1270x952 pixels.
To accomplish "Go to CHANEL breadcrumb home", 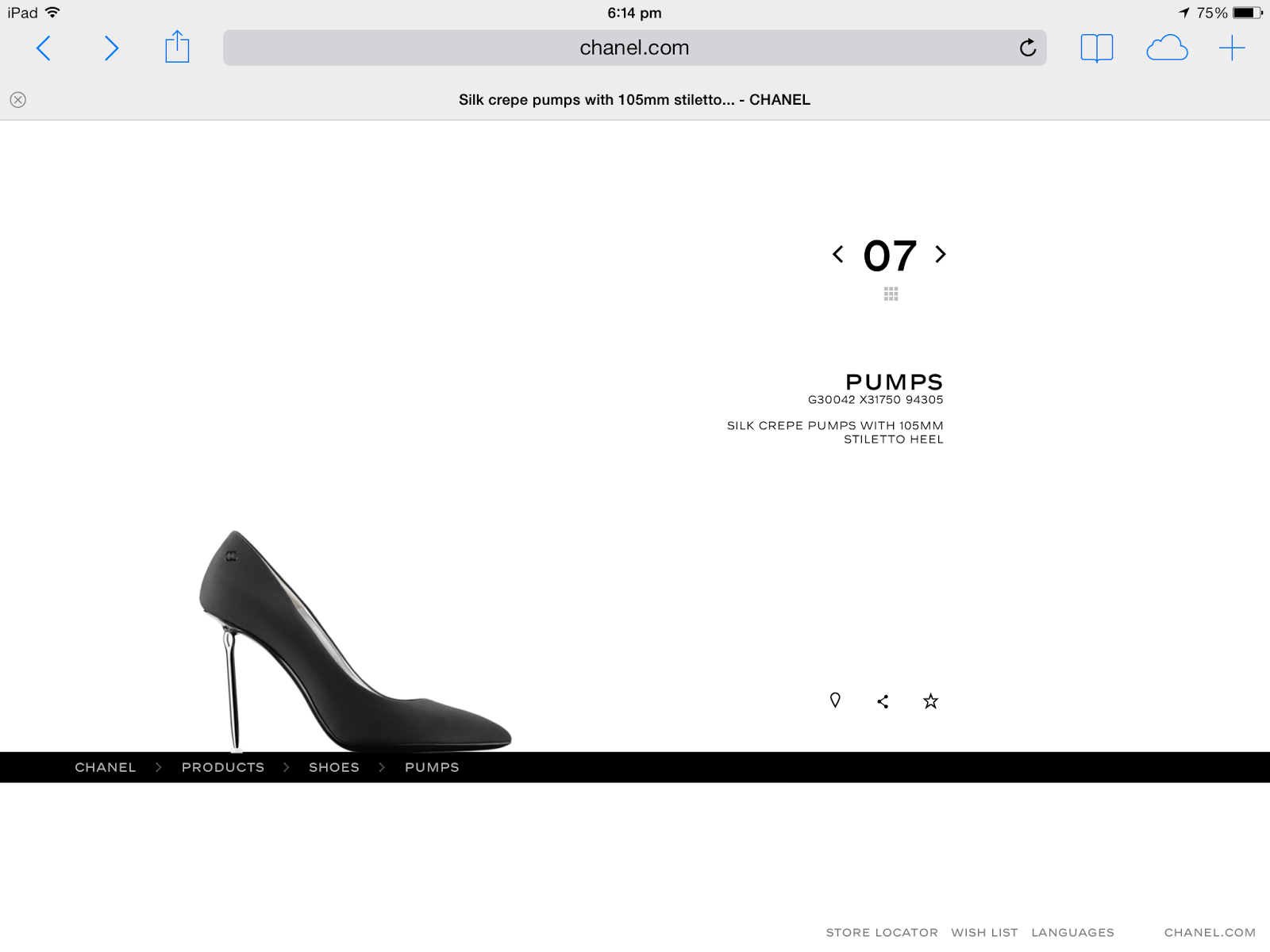I will [106, 768].
